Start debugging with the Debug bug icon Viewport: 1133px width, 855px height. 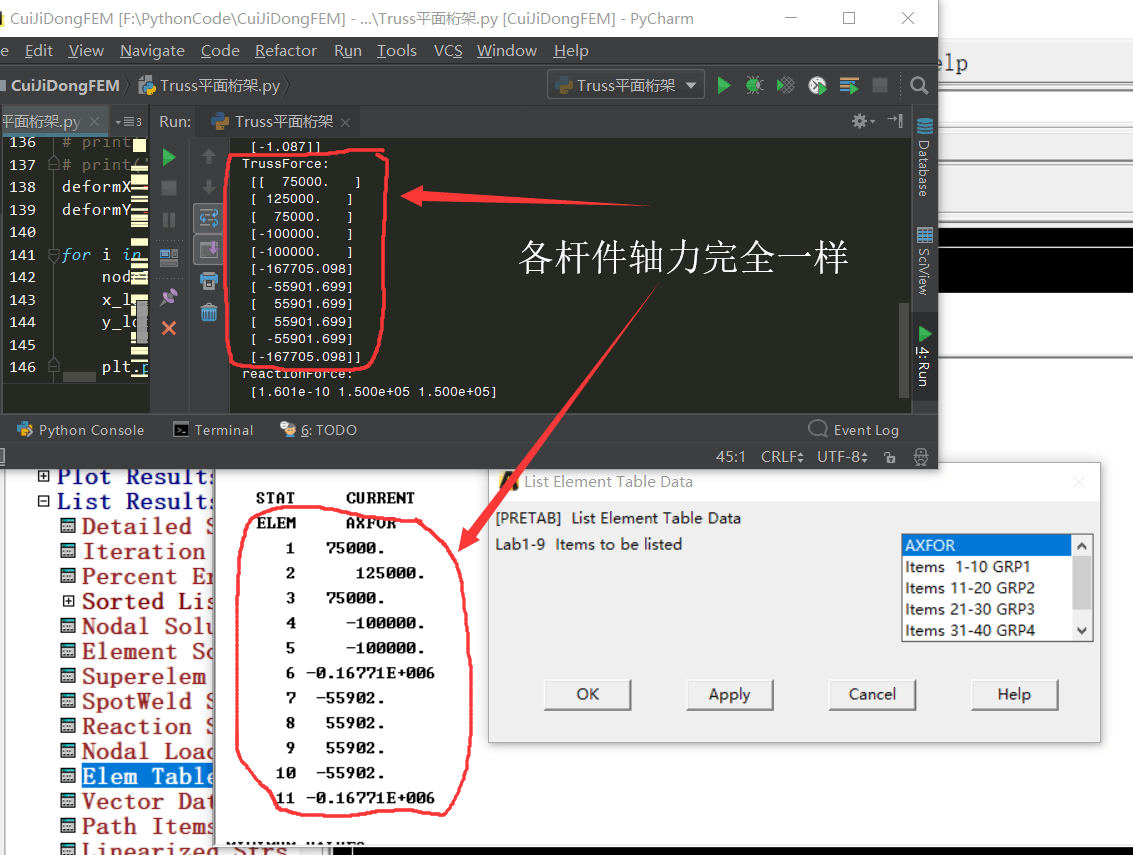coord(755,85)
